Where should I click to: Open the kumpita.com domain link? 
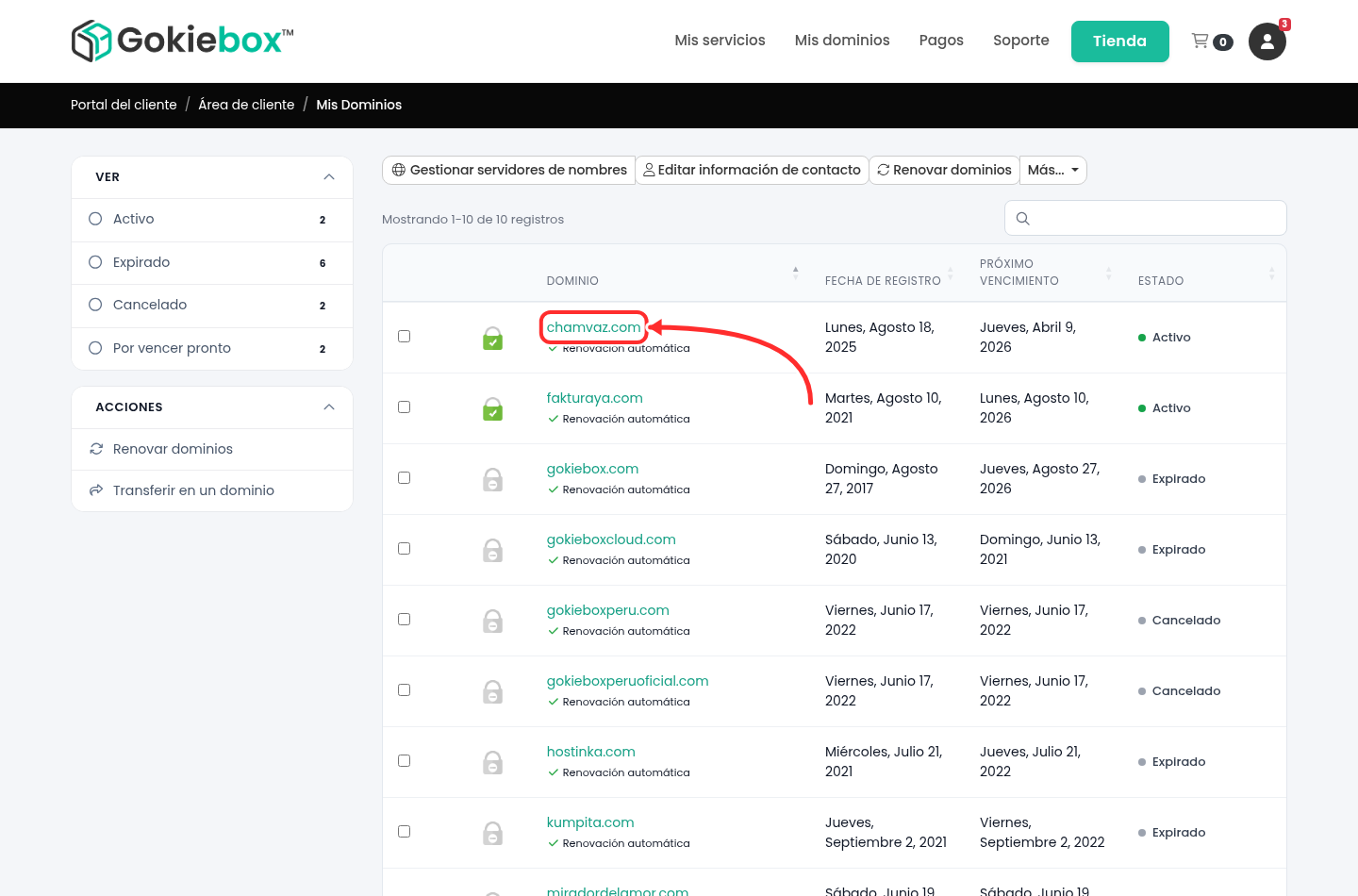(x=590, y=822)
